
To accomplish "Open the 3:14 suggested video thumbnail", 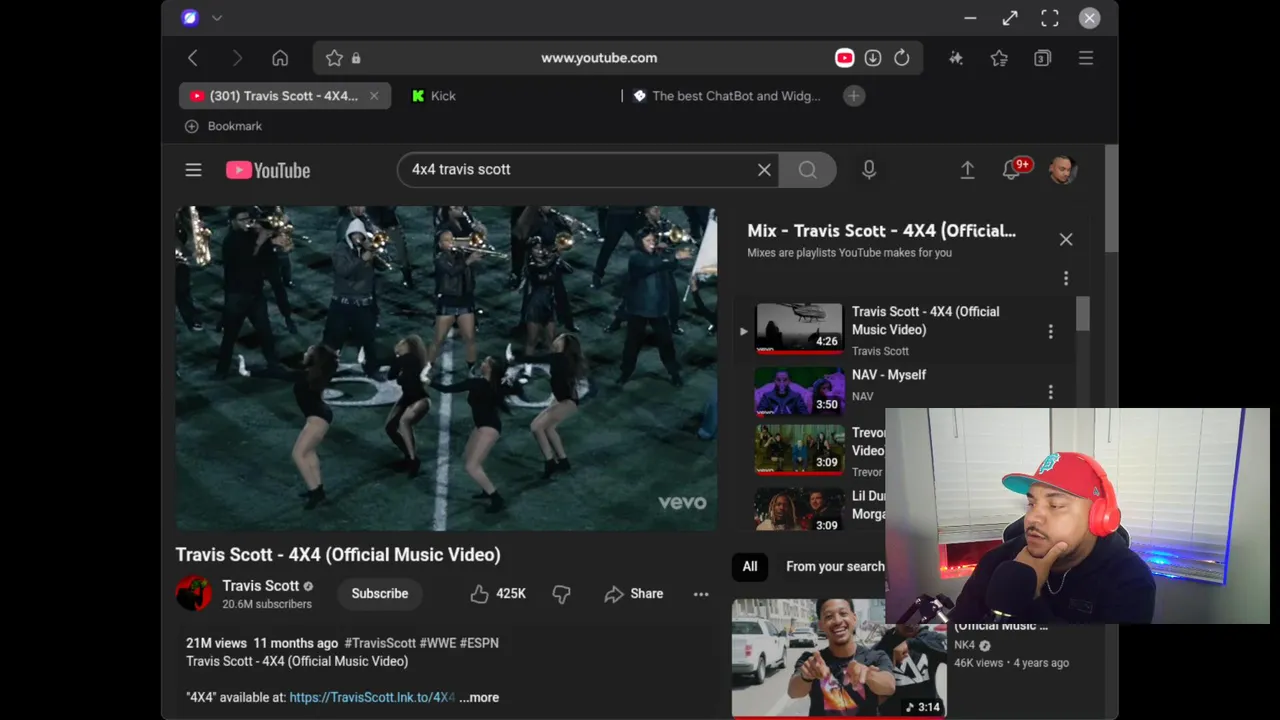I will click(839, 659).
